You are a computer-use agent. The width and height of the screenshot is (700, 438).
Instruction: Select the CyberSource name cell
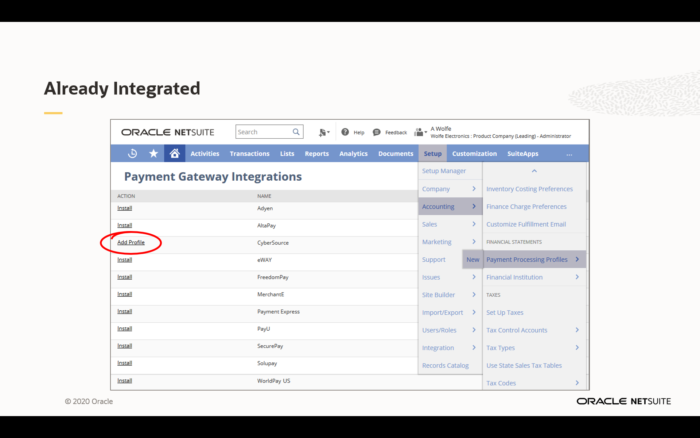273,243
